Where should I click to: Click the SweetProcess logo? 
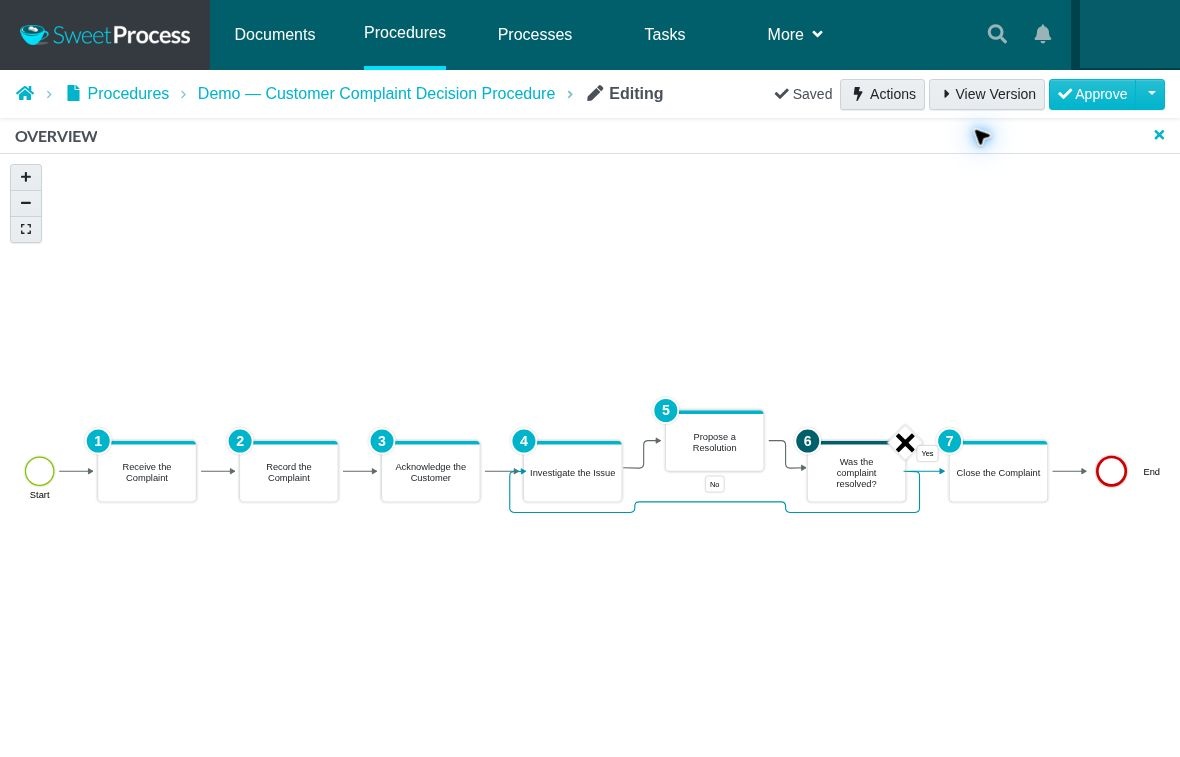(105, 35)
